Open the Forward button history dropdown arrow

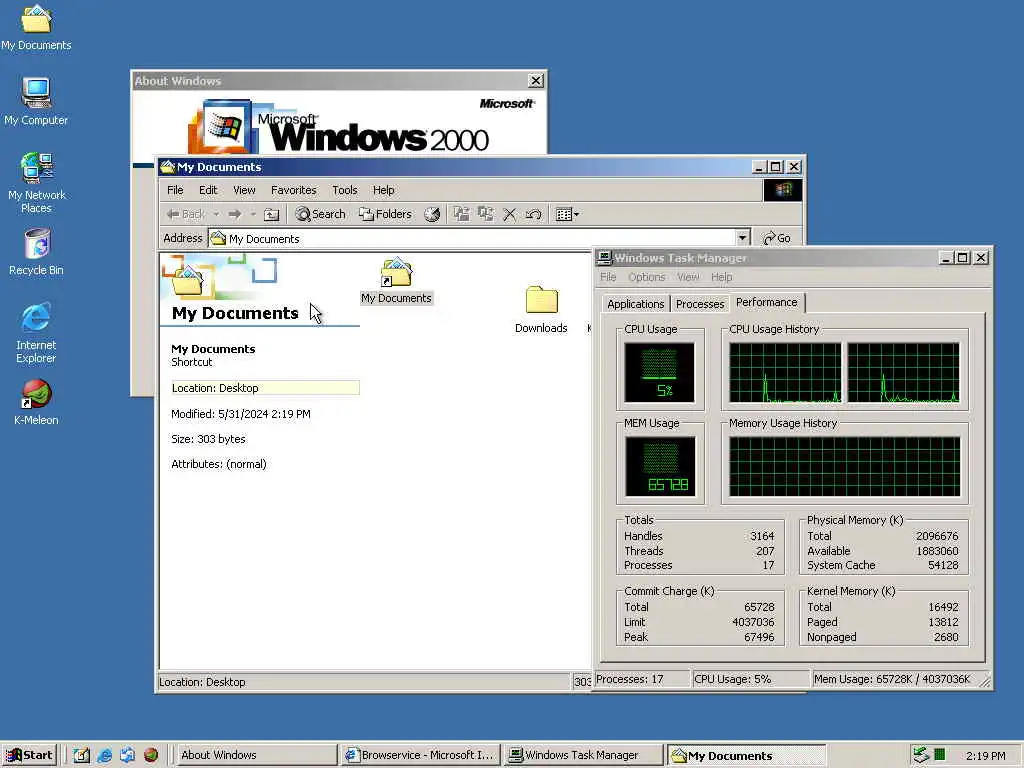click(253, 214)
